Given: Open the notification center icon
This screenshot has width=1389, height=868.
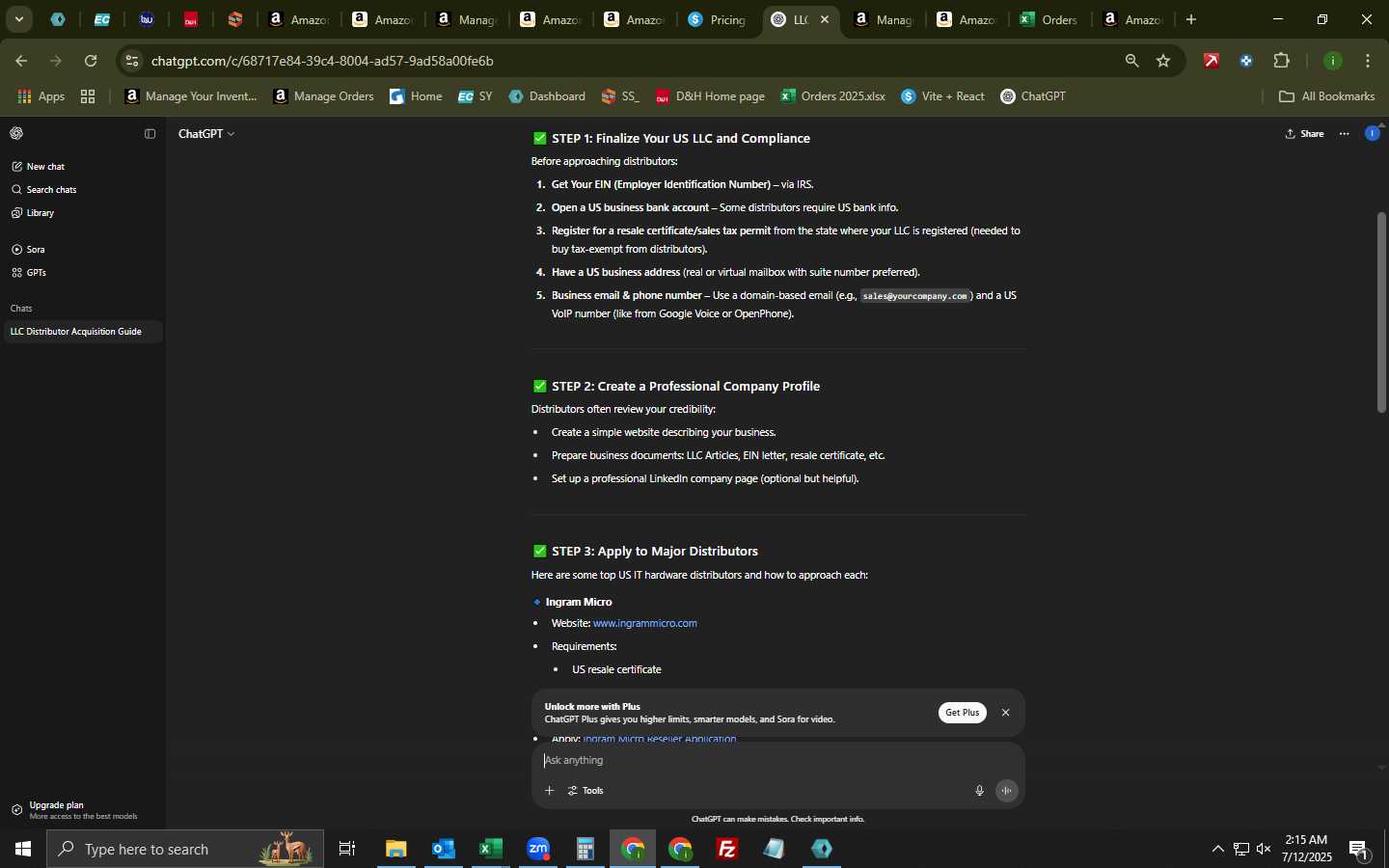Looking at the screenshot, I should tap(1359, 850).
